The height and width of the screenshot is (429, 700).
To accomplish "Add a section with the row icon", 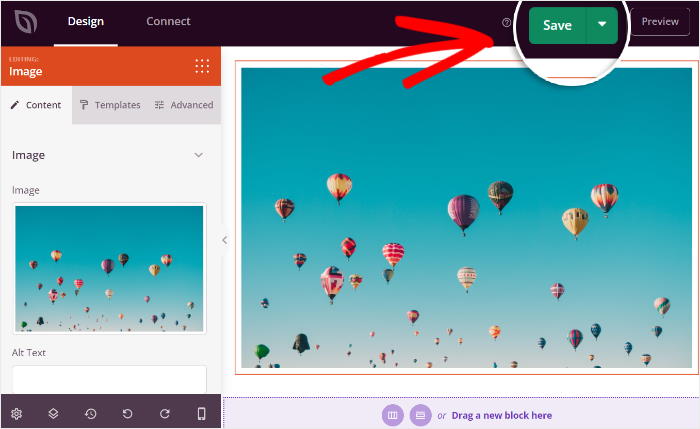I will click(x=420, y=415).
